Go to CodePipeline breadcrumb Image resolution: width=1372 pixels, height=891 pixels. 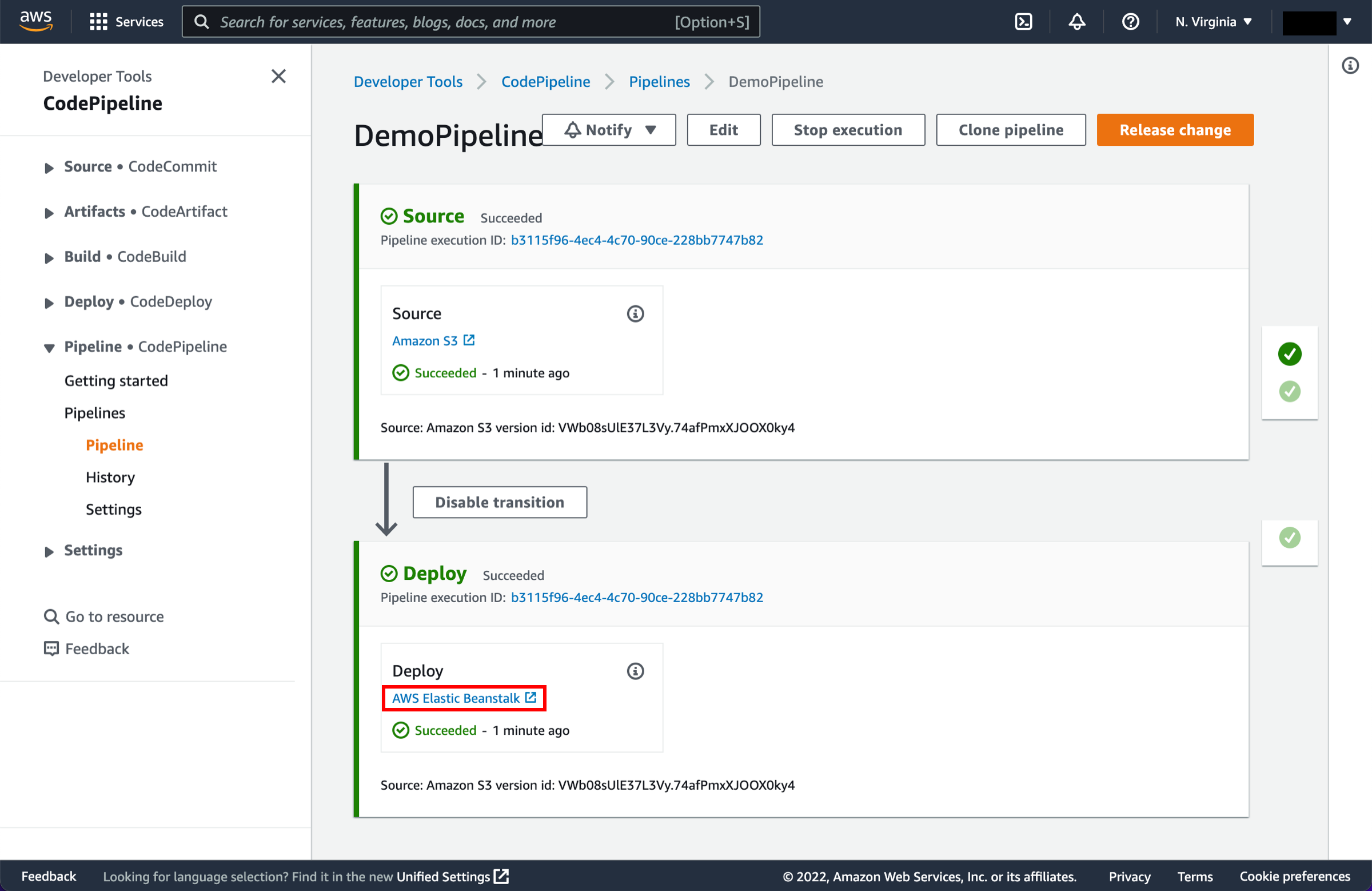pos(545,82)
